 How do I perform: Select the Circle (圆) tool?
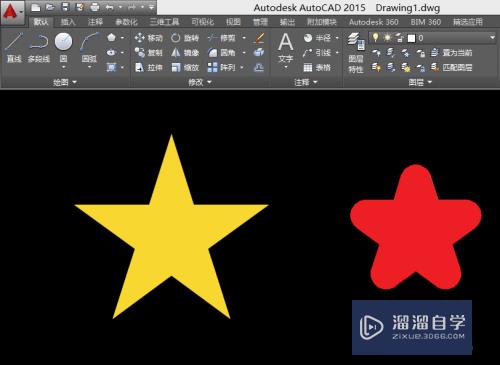63,47
